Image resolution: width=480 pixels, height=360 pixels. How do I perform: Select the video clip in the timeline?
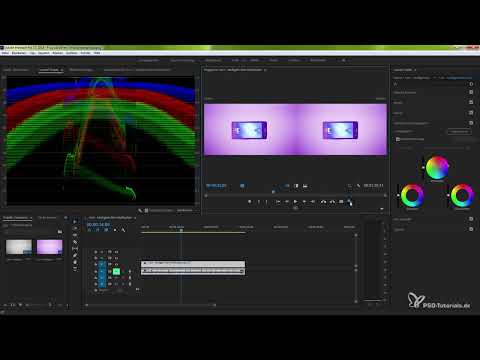pyautogui.click(x=193, y=263)
